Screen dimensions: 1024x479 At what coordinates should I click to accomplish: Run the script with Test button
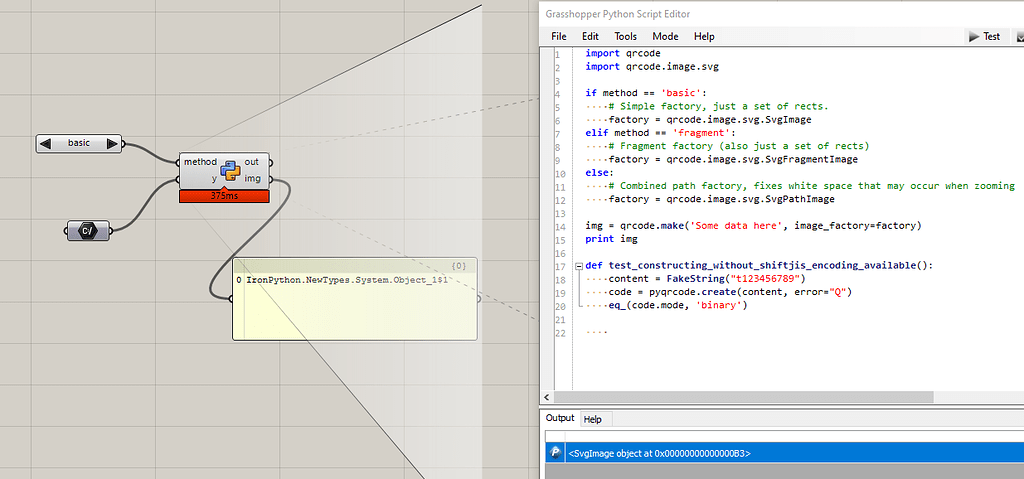coord(985,37)
